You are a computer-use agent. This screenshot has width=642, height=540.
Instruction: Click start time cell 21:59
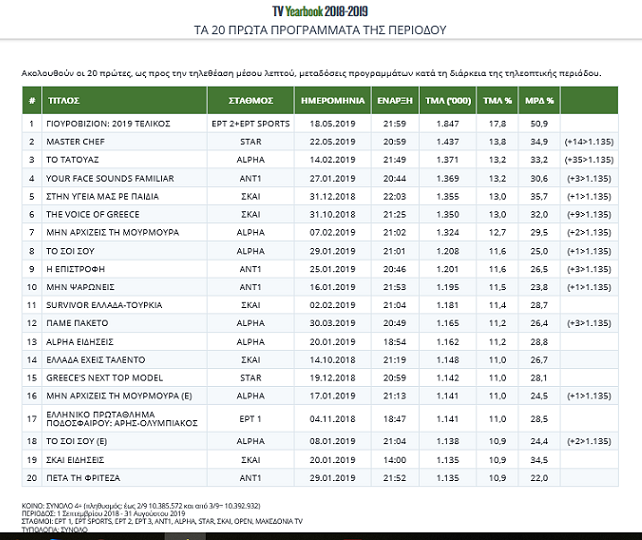pos(395,124)
